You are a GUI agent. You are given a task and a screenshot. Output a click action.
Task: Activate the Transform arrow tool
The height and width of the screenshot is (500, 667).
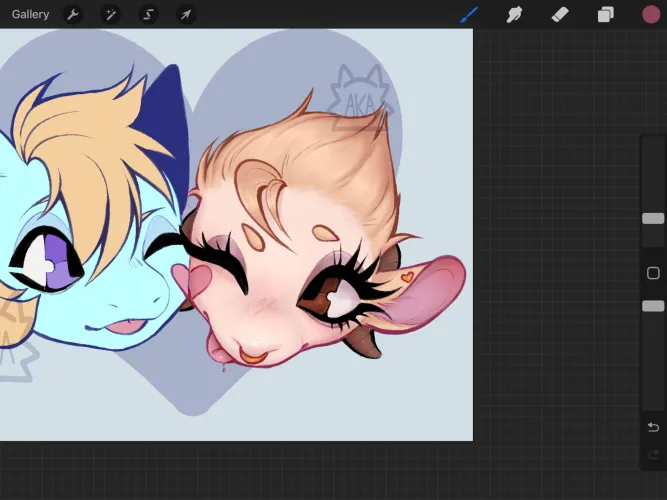[186, 14]
